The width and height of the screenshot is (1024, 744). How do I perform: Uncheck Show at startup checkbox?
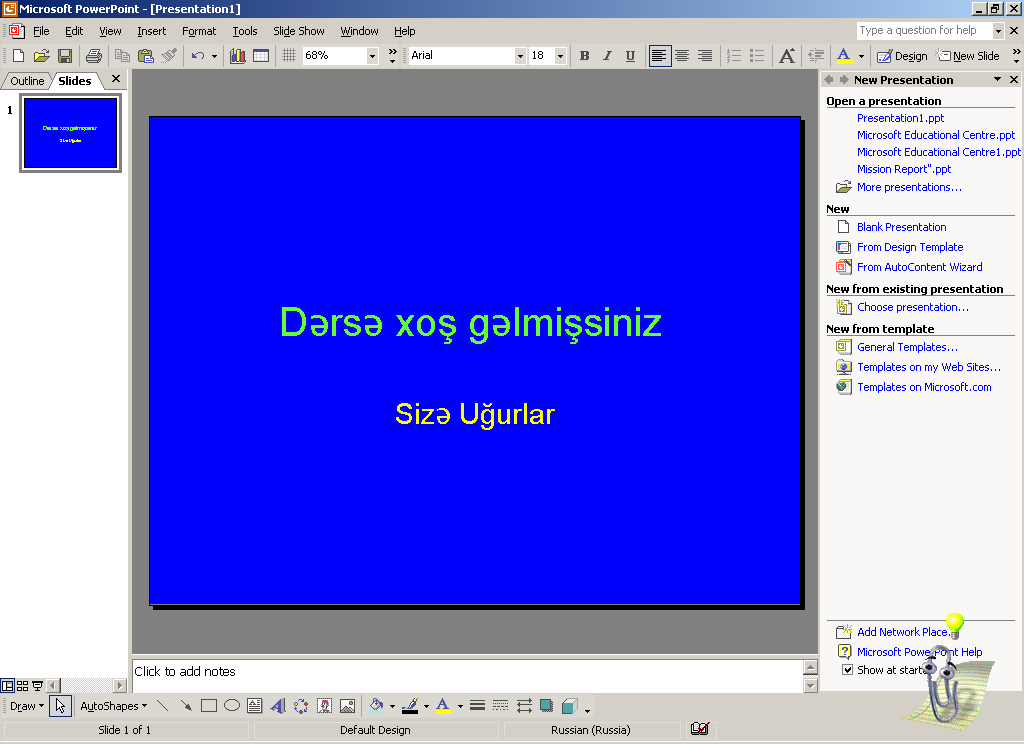(847, 670)
